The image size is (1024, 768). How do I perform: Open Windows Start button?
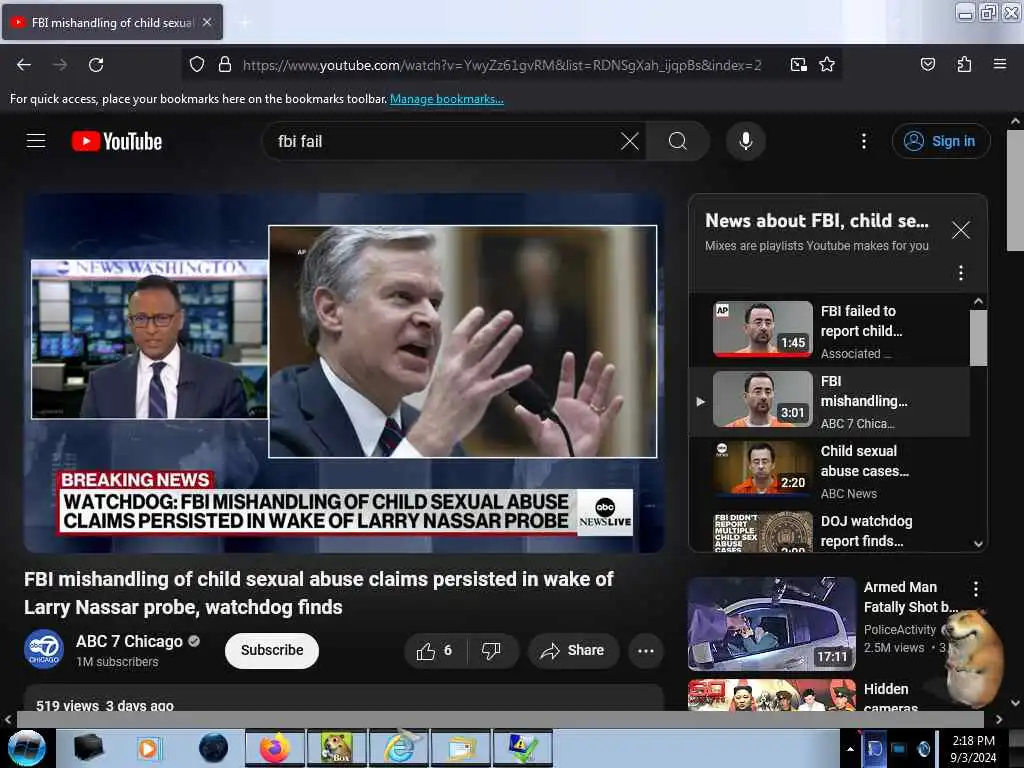coord(26,748)
